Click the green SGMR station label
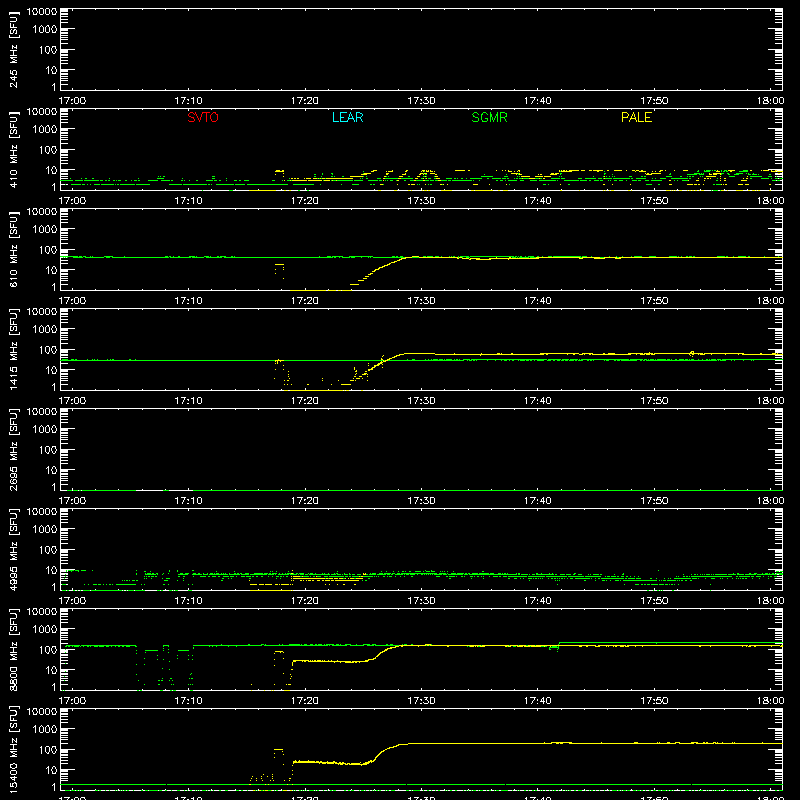This screenshot has height=800, width=800. (489, 117)
